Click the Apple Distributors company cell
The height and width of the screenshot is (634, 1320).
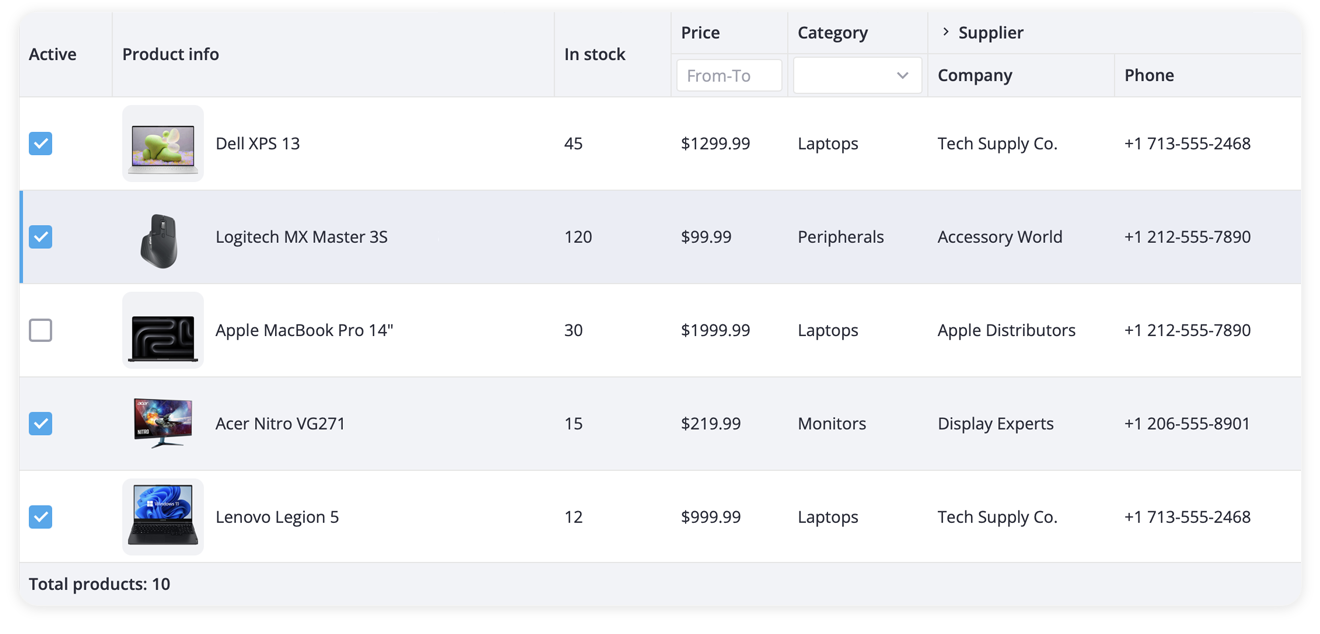(x=1006, y=330)
